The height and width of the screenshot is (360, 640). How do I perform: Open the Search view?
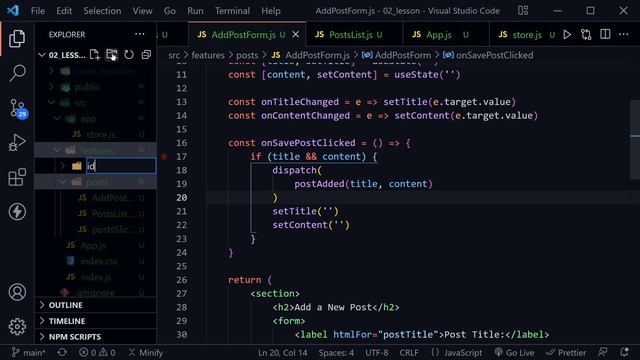[17, 73]
